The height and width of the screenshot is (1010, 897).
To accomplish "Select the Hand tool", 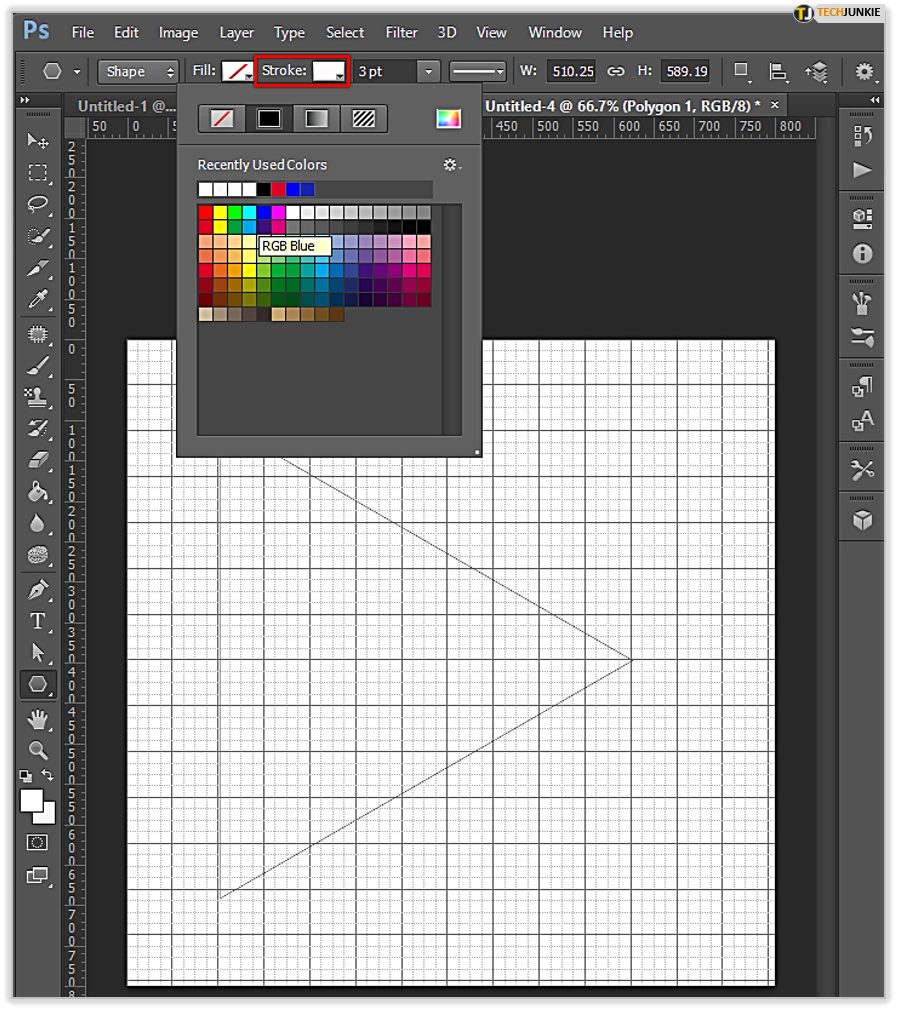I will (x=37, y=719).
